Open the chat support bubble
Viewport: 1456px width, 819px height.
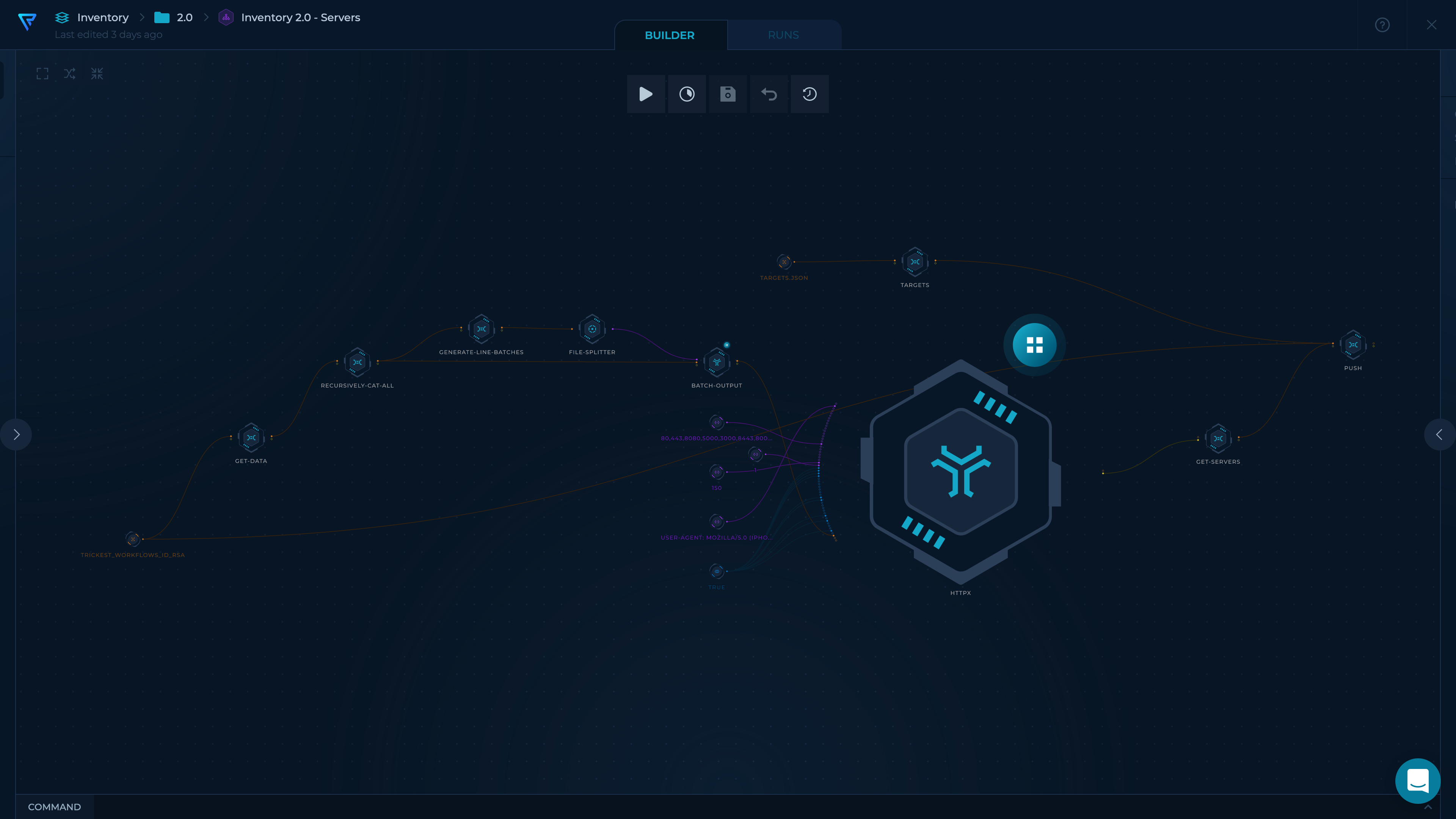[1418, 781]
